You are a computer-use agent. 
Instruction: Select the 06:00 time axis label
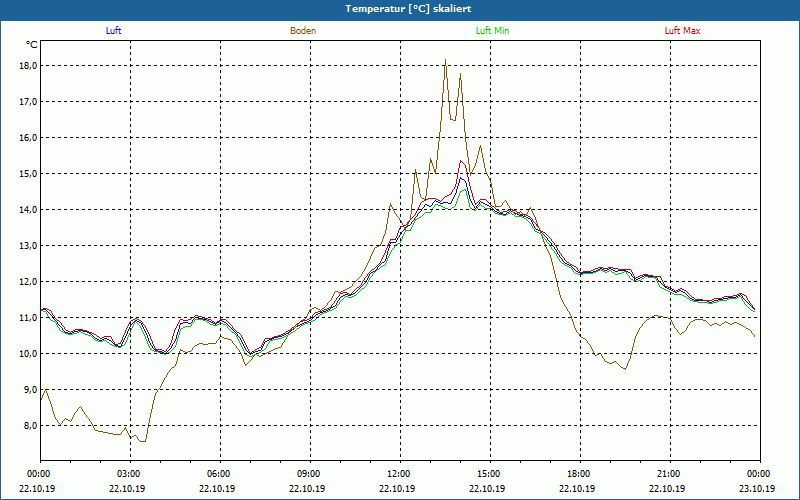218,474
